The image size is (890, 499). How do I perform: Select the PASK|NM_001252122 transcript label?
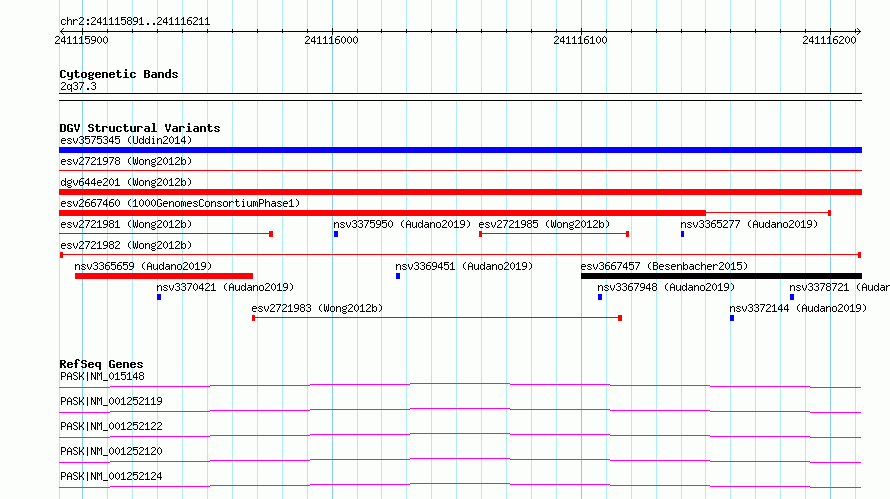pyautogui.click(x=111, y=426)
